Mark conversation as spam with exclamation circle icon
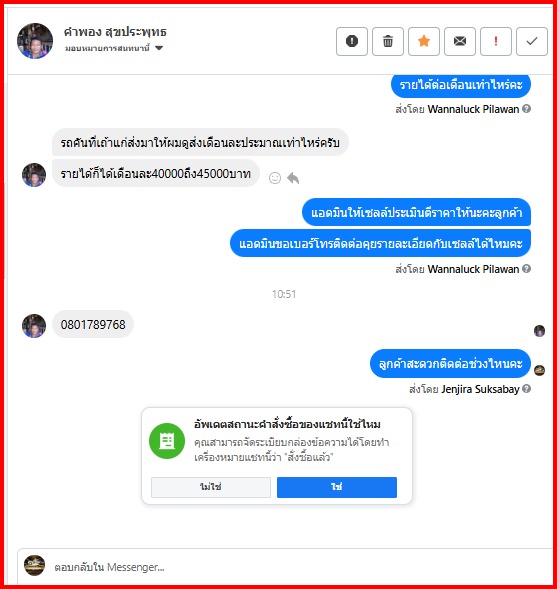Screen dimensions: 557x589 pyautogui.click(x=352, y=41)
